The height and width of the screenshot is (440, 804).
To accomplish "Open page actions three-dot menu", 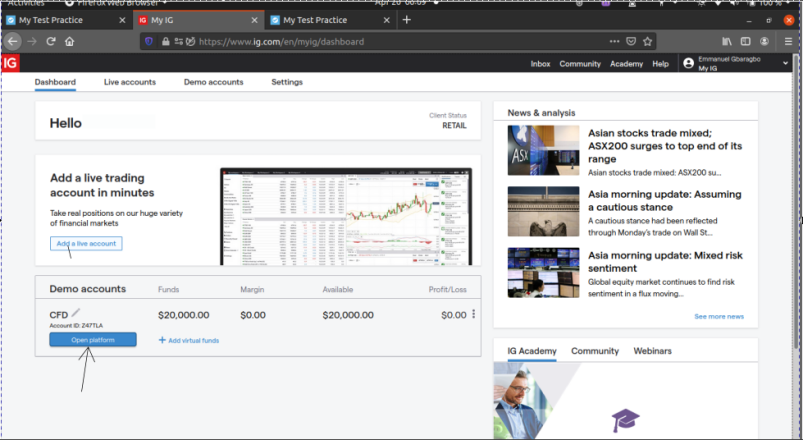I will coord(614,42).
